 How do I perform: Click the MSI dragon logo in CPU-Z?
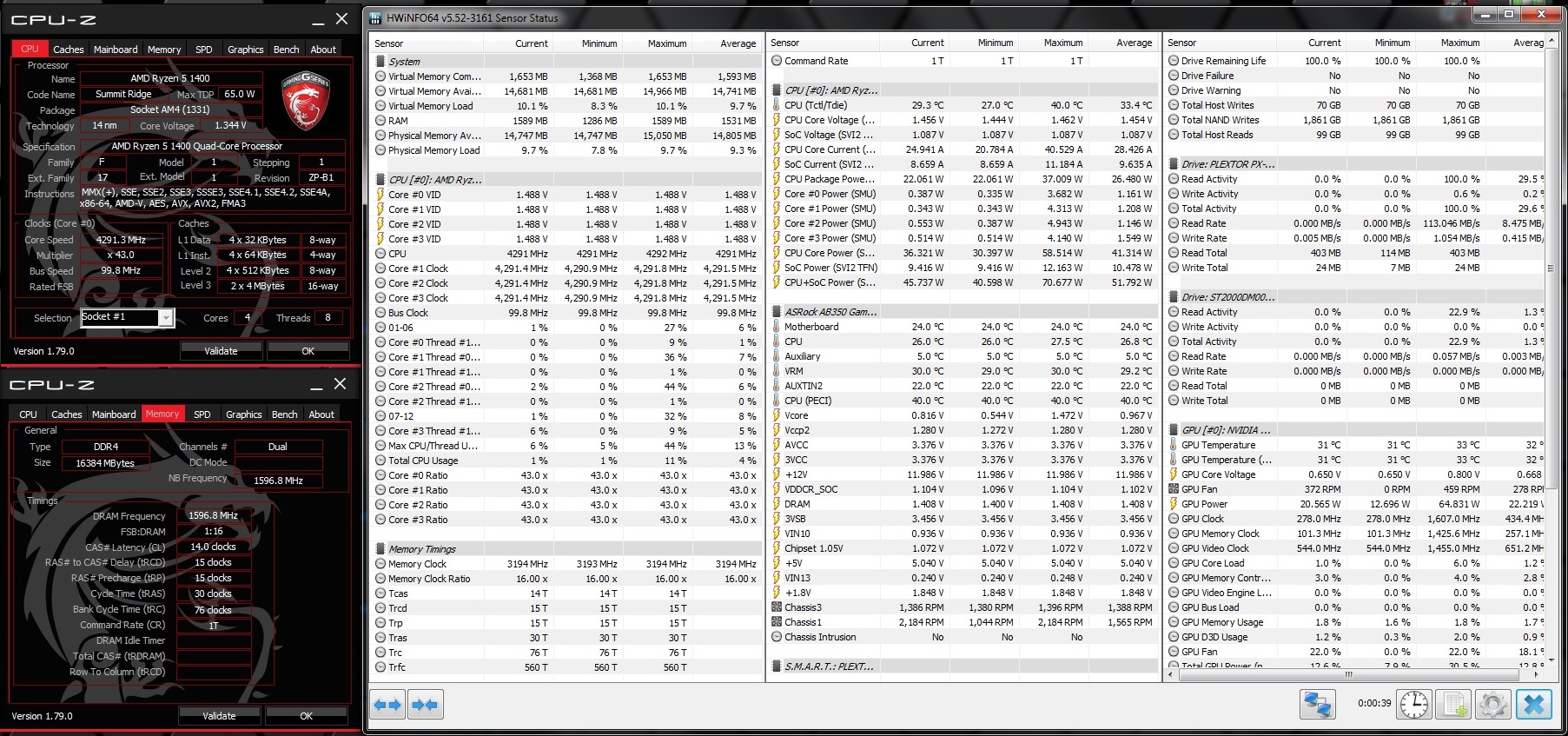306,99
